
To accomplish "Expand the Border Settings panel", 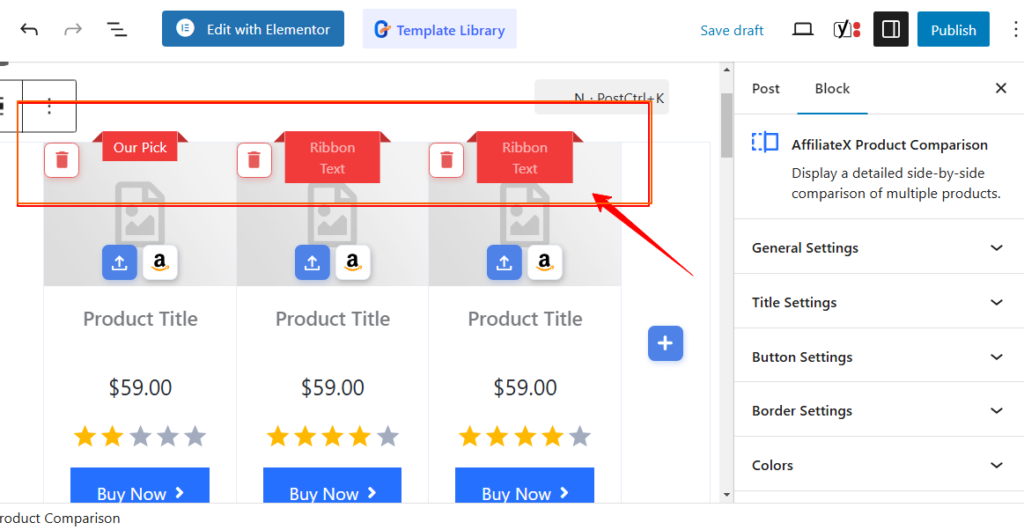I will (878, 411).
